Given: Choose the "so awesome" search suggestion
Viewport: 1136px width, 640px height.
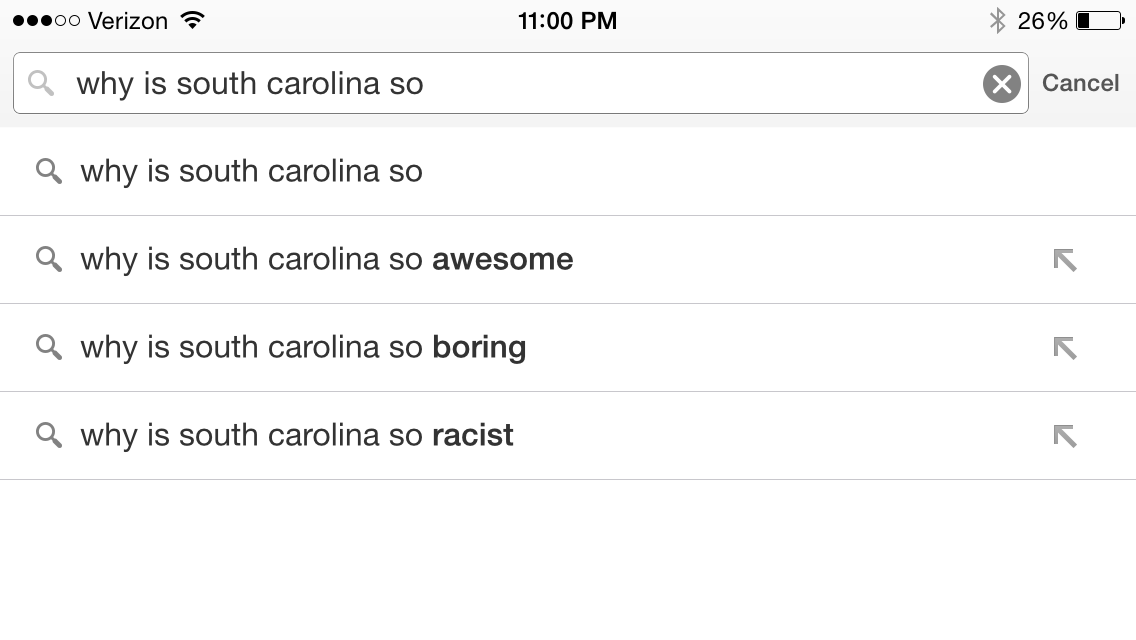Looking at the screenshot, I should pos(326,259).
